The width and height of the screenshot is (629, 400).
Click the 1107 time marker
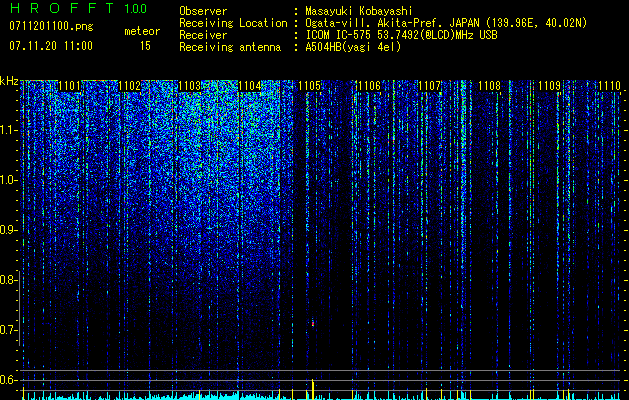(x=430, y=86)
